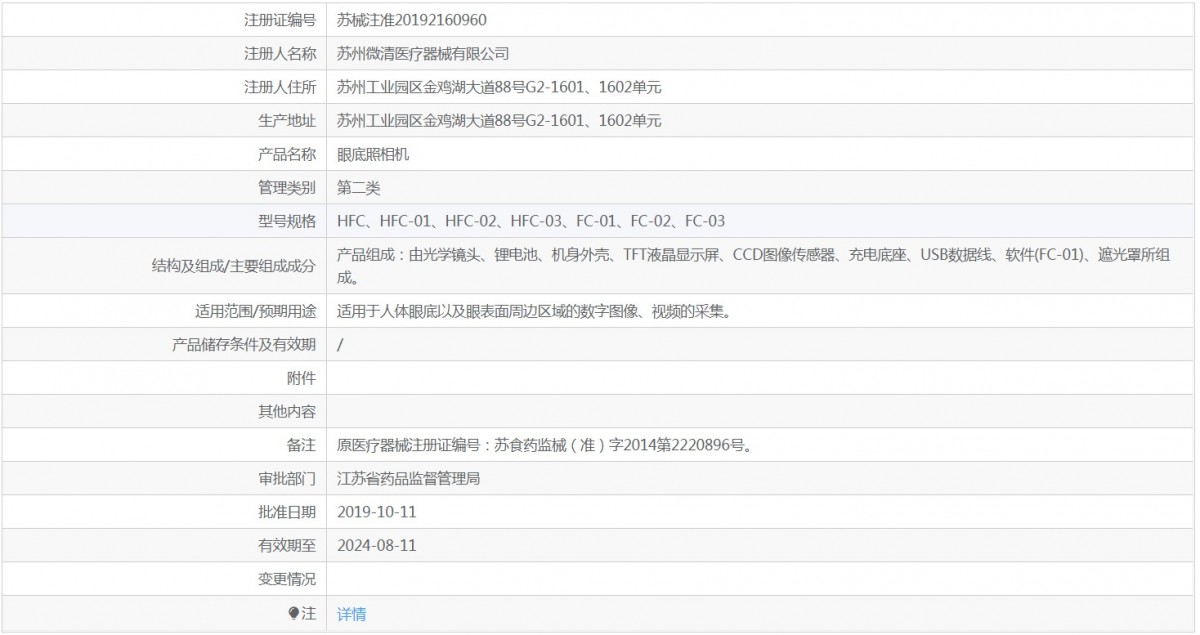The width and height of the screenshot is (1200, 635).
Task: Select model list starting with HFC、HFC-01
Action: tap(531, 221)
